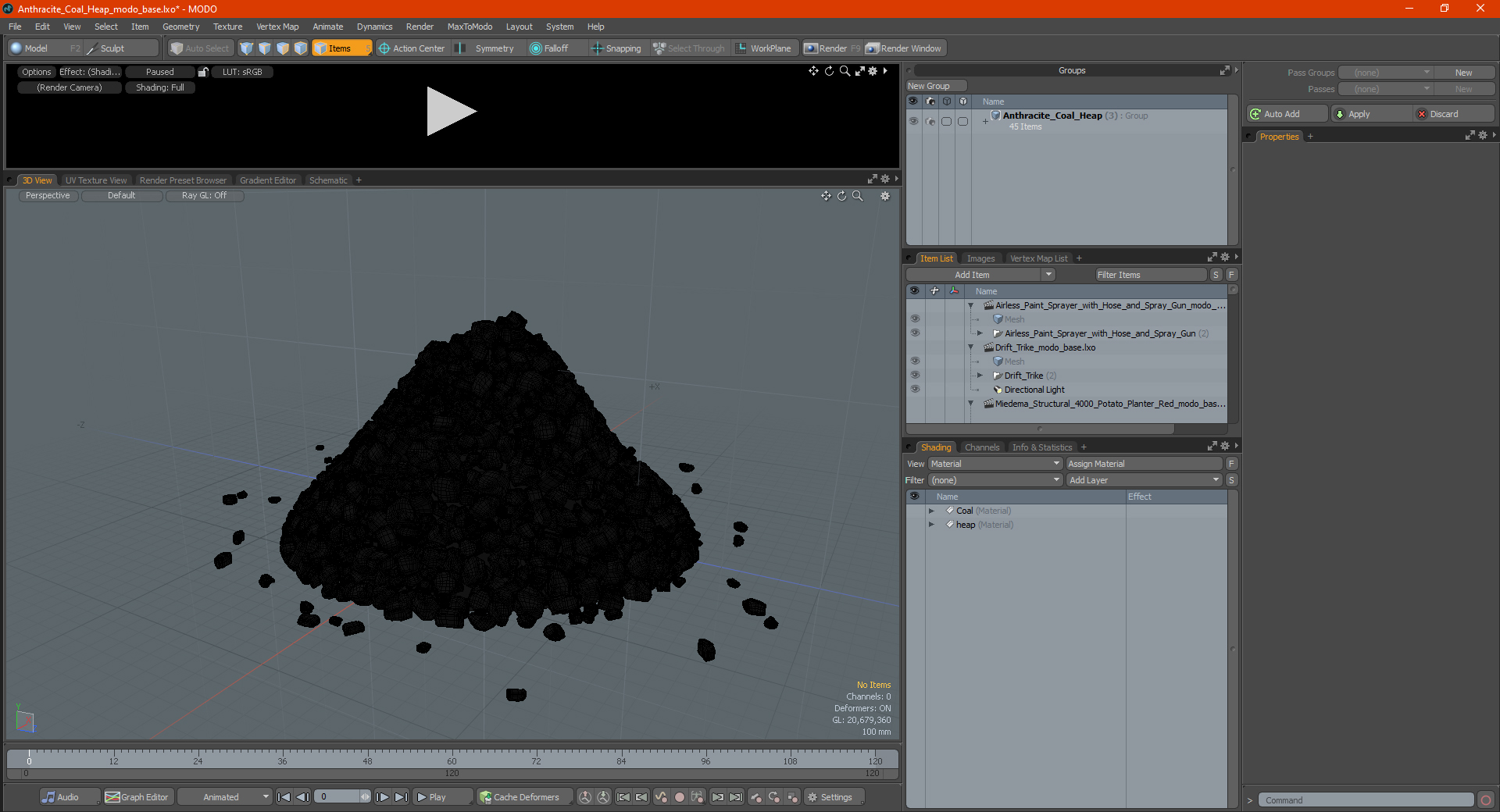
Task: Open the Graph Editor
Action: tap(137, 797)
